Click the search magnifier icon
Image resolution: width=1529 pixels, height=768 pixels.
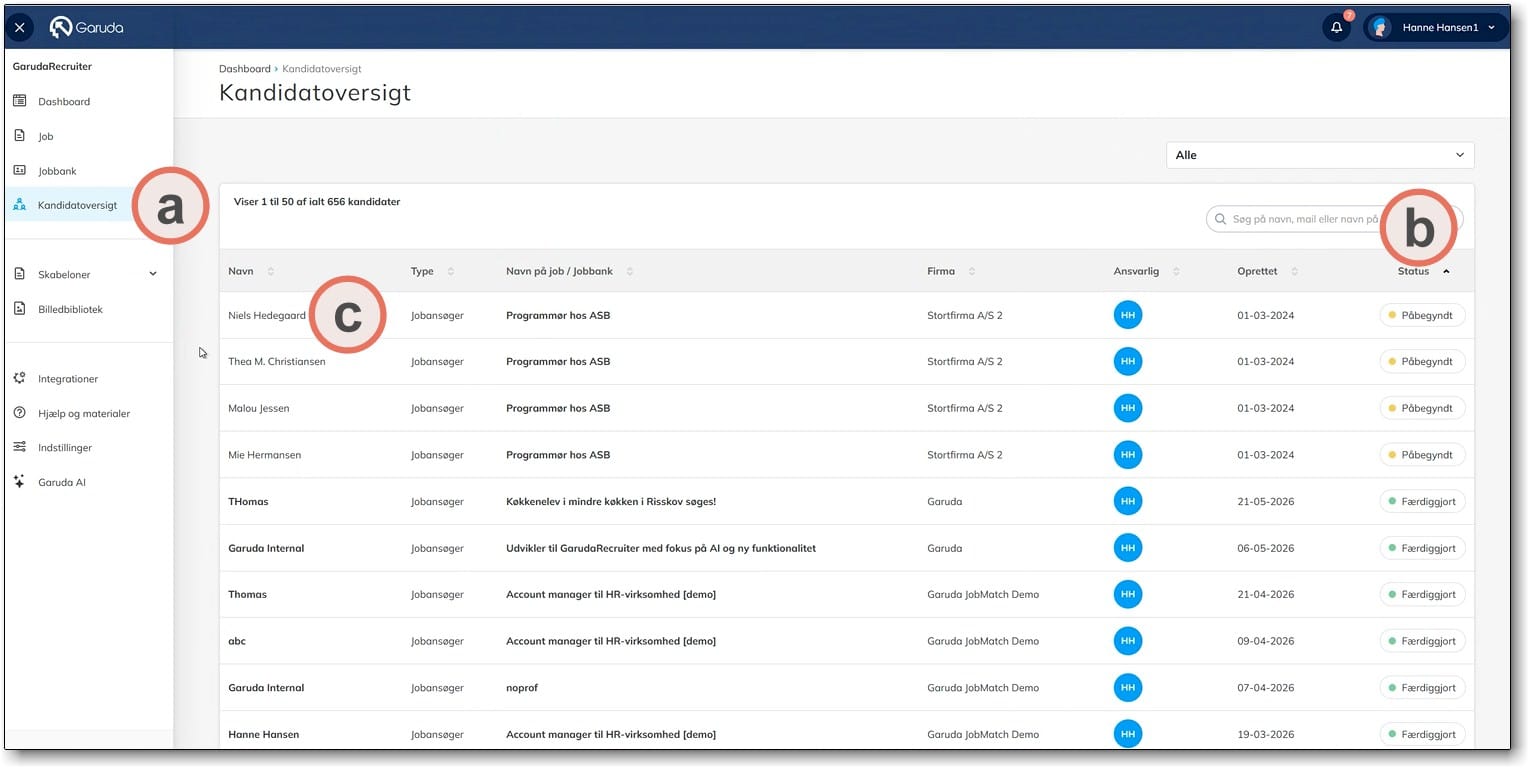pyautogui.click(x=1220, y=219)
